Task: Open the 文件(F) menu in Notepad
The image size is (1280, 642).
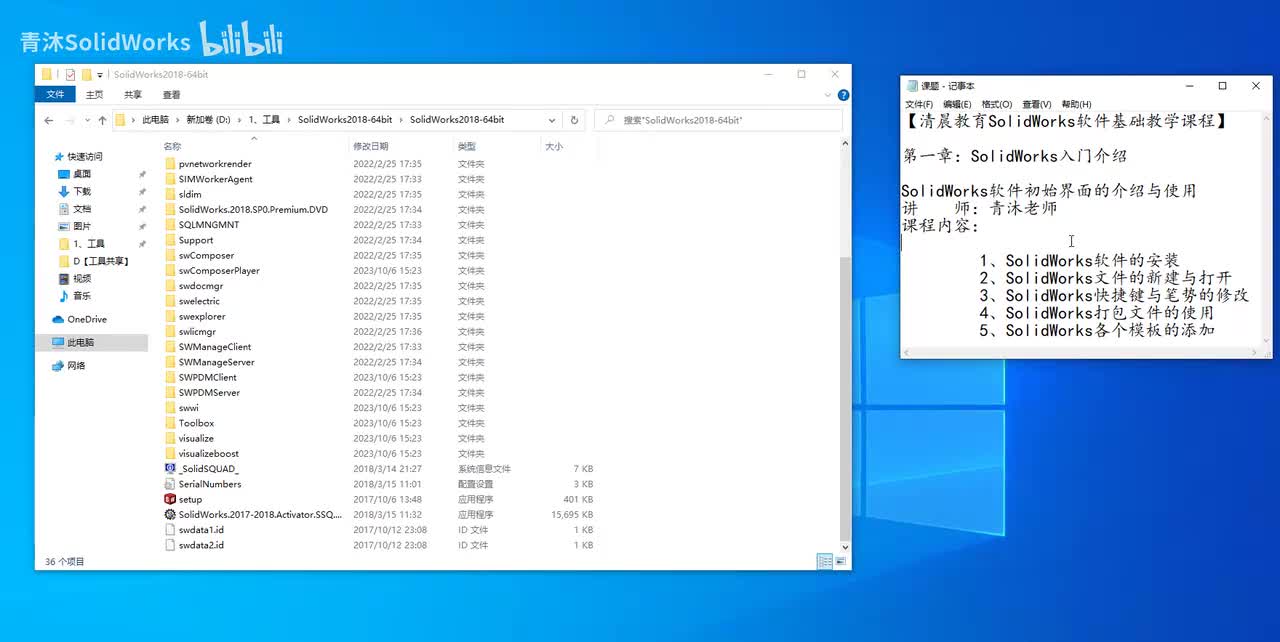Action: 919,104
